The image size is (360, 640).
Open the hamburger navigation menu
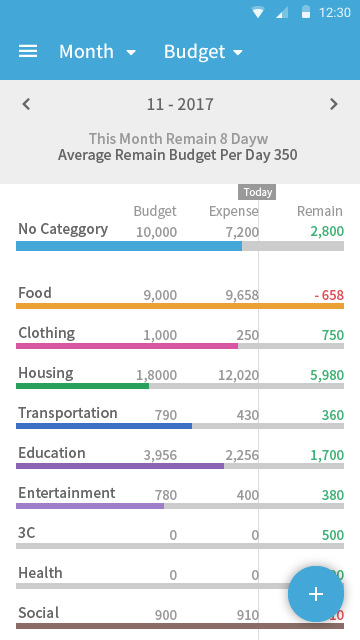pos(28,52)
